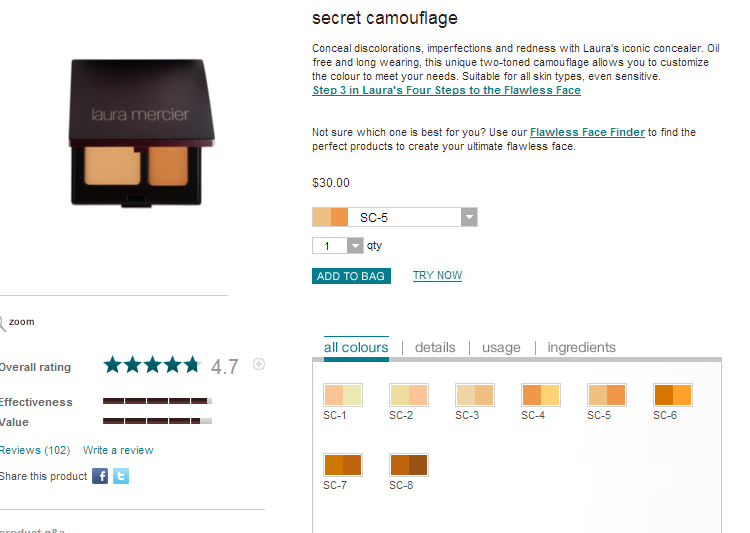Open the ingredients tab
The width and height of the screenshot is (750, 533).
(581, 347)
